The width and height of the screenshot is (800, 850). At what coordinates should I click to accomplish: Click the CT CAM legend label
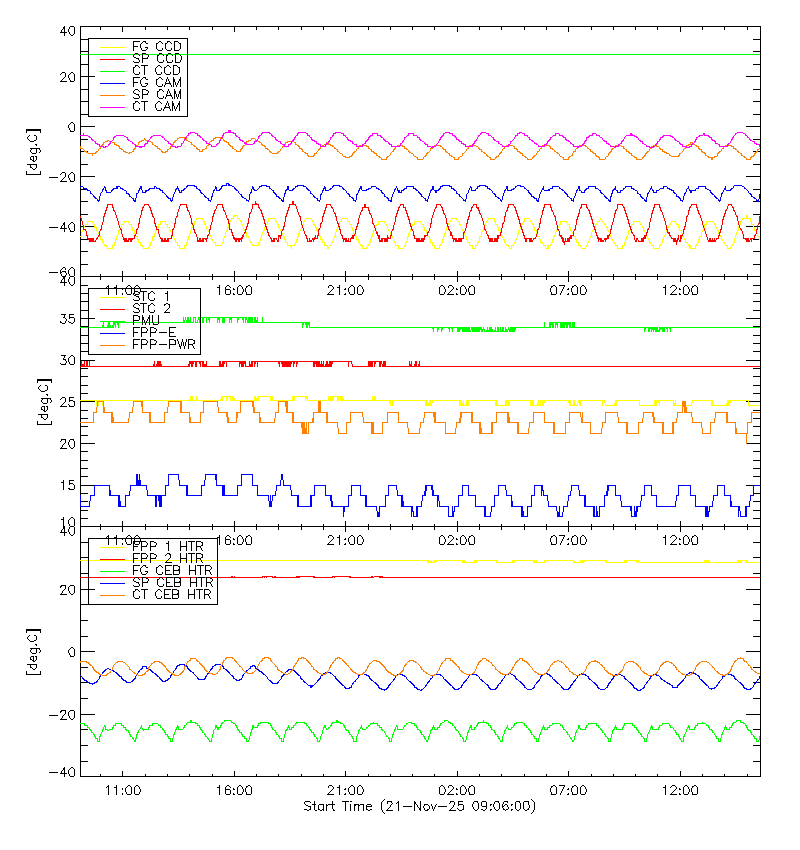click(156, 107)
